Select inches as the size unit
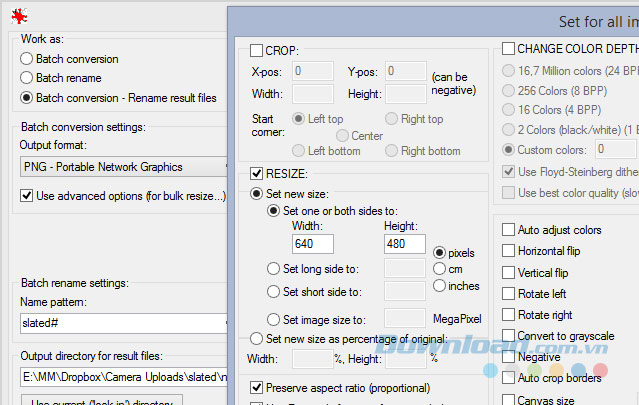The image size is (639, 405). tap(440, 286)
